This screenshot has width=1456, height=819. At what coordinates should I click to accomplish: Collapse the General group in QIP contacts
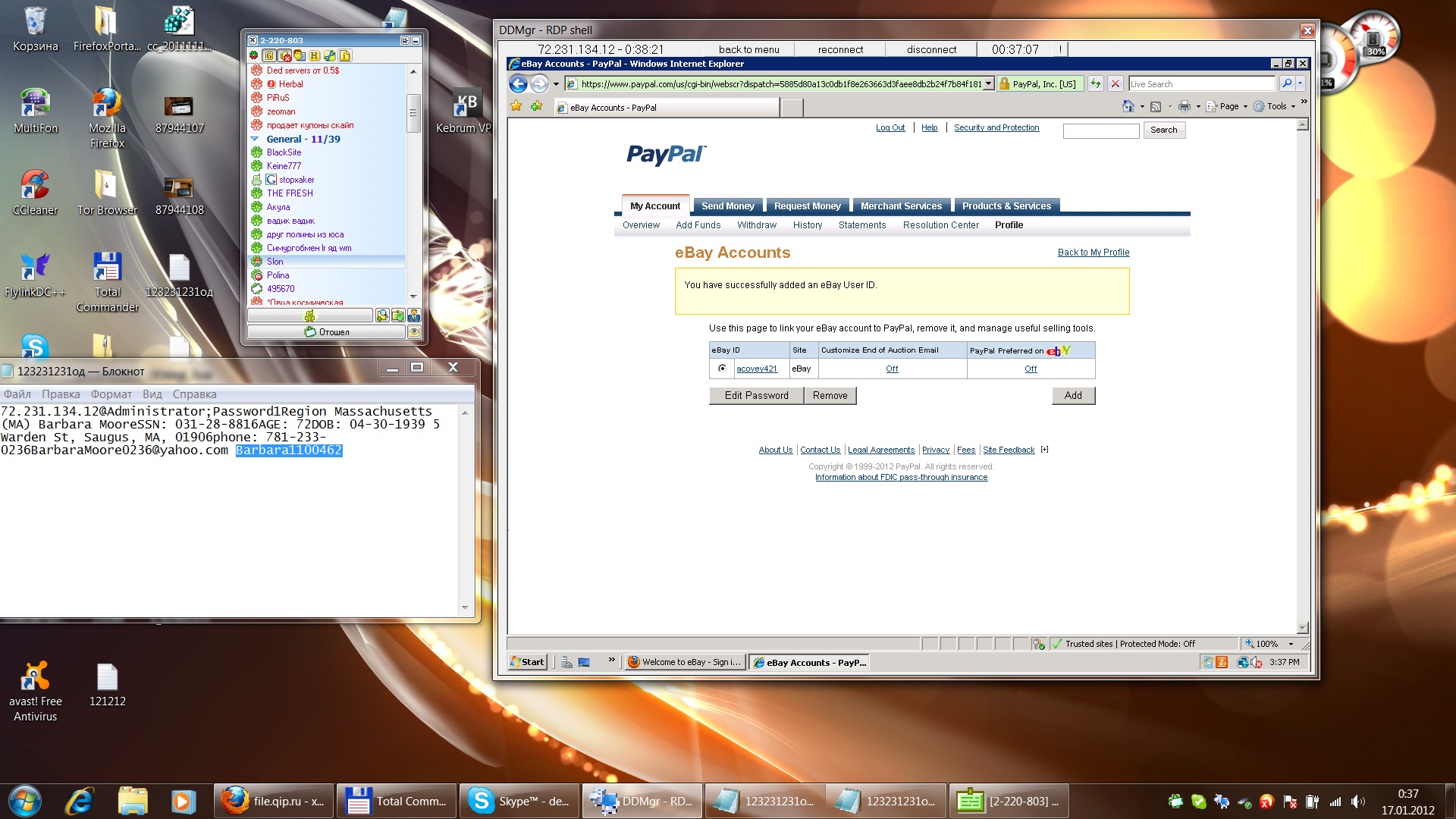(x=255, y=139)
